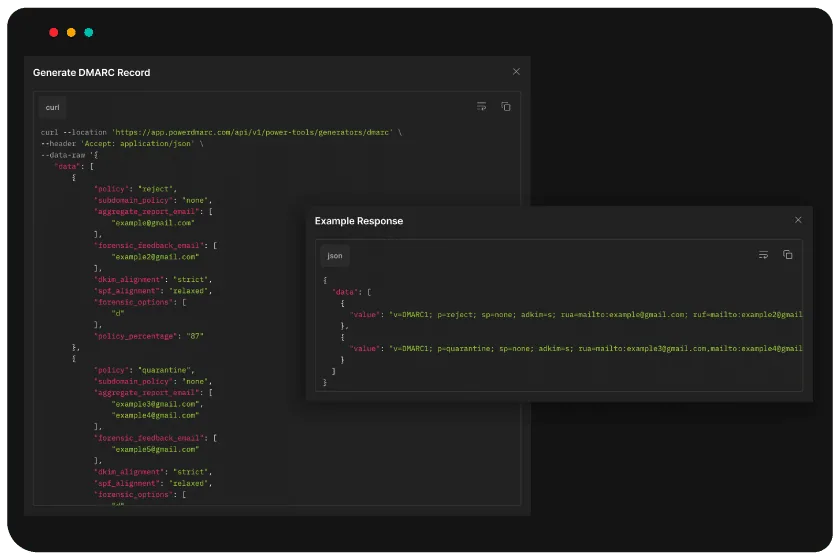Close the Example Response panel
This screenshot has width=840, height=560.
pos(798,220)
